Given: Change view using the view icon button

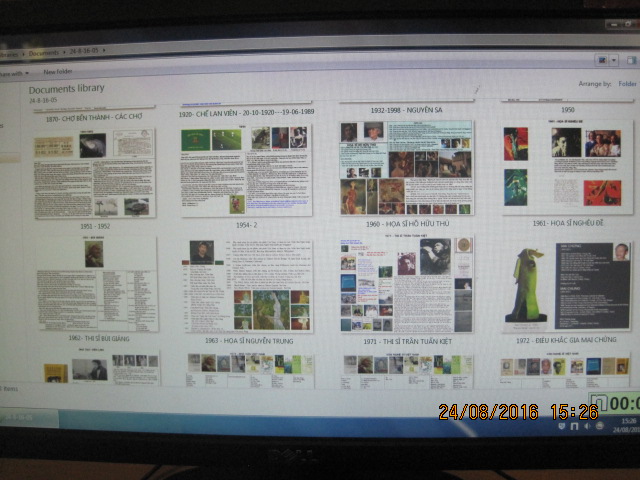Looking at the screenshot, I should [x=602, y=60].
